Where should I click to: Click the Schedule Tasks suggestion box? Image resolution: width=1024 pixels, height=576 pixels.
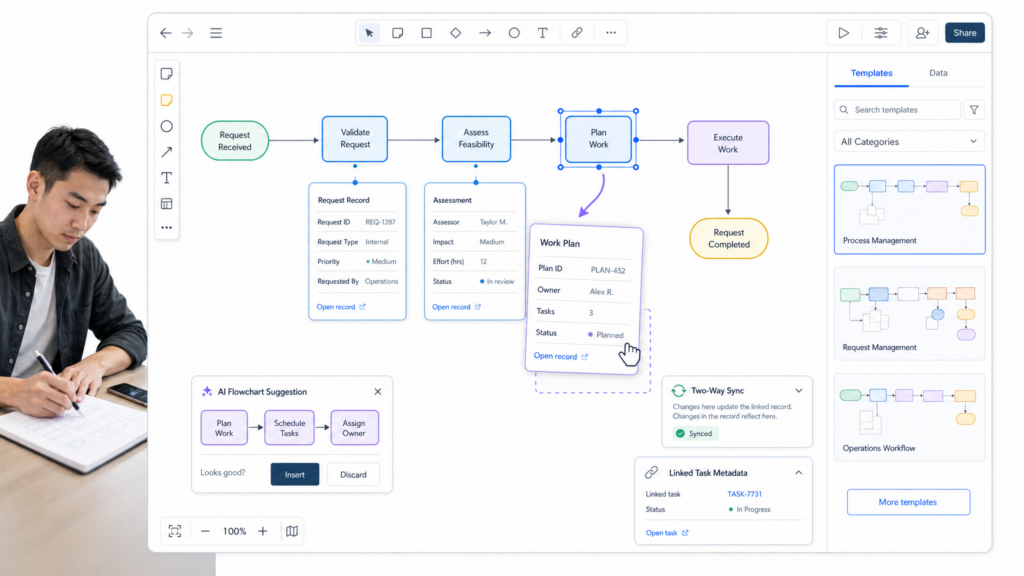(289, 428)
